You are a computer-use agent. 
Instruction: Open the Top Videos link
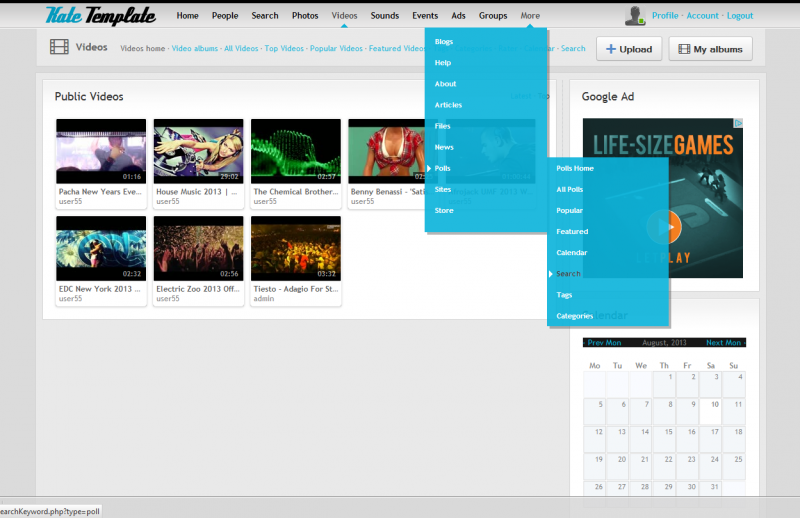click(x=284, y=48)
